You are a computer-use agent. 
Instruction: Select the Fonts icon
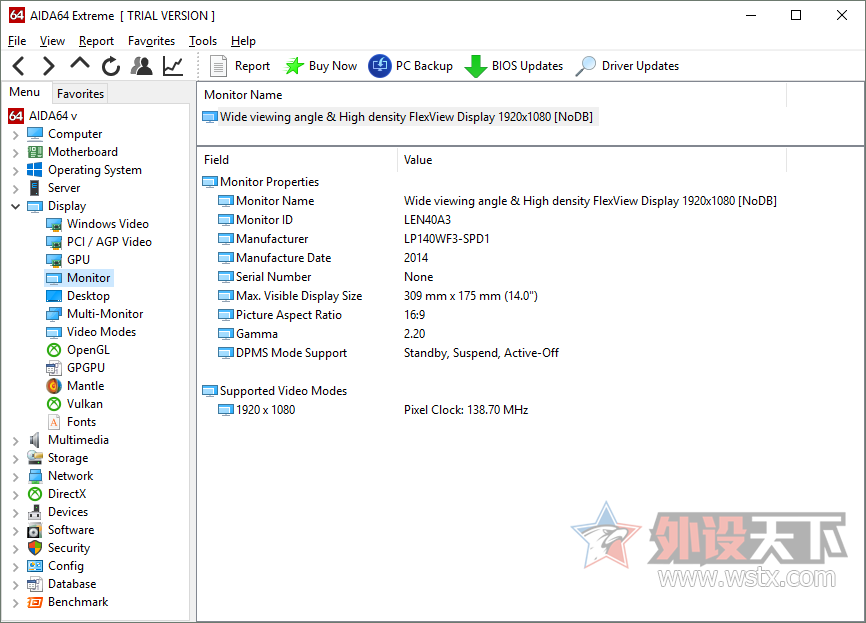click(54, 423)
